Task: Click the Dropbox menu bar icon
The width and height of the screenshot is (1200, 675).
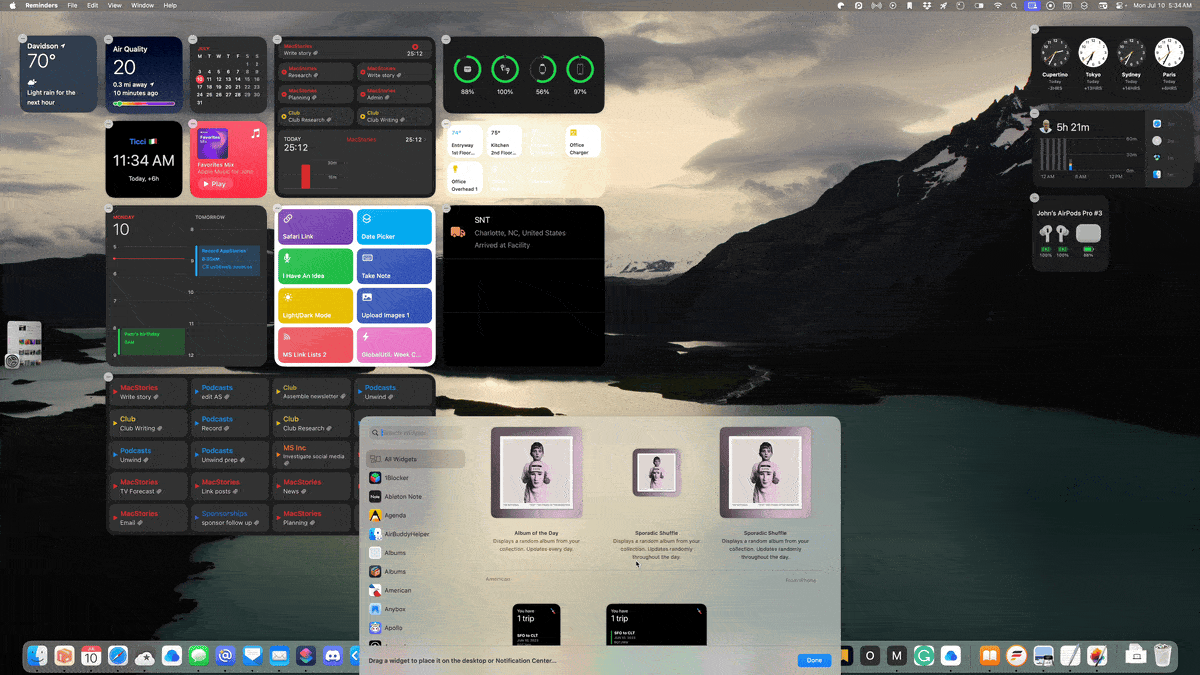Action: [x=925, y=6]
